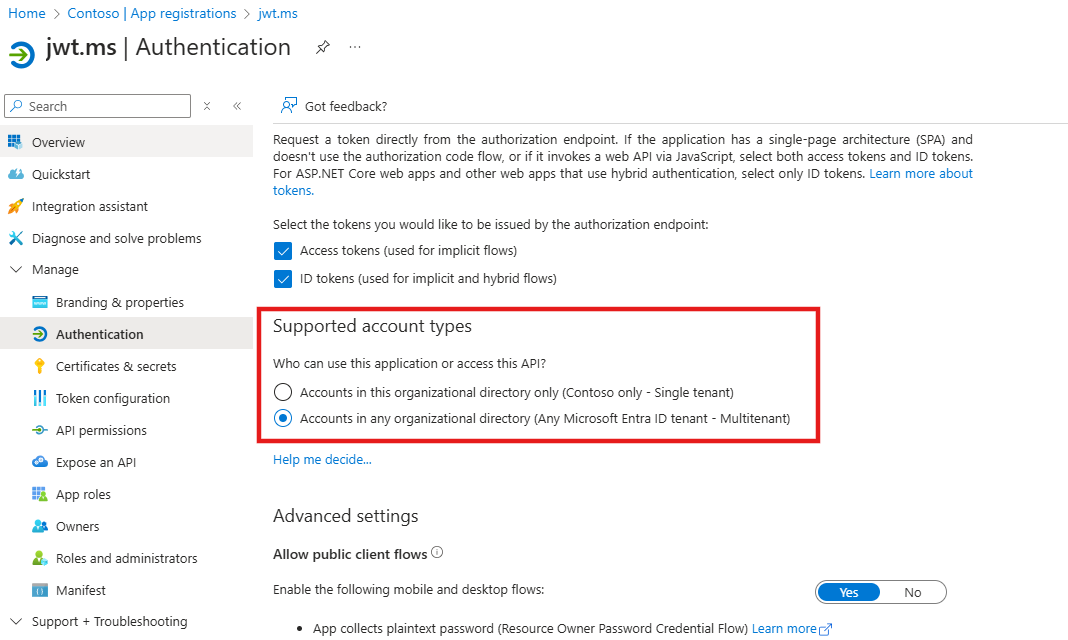Click the search magnifier icon in sidebar
Image resolution: width=1068 pixels, height=640 pixels.
tap(17, 106)
